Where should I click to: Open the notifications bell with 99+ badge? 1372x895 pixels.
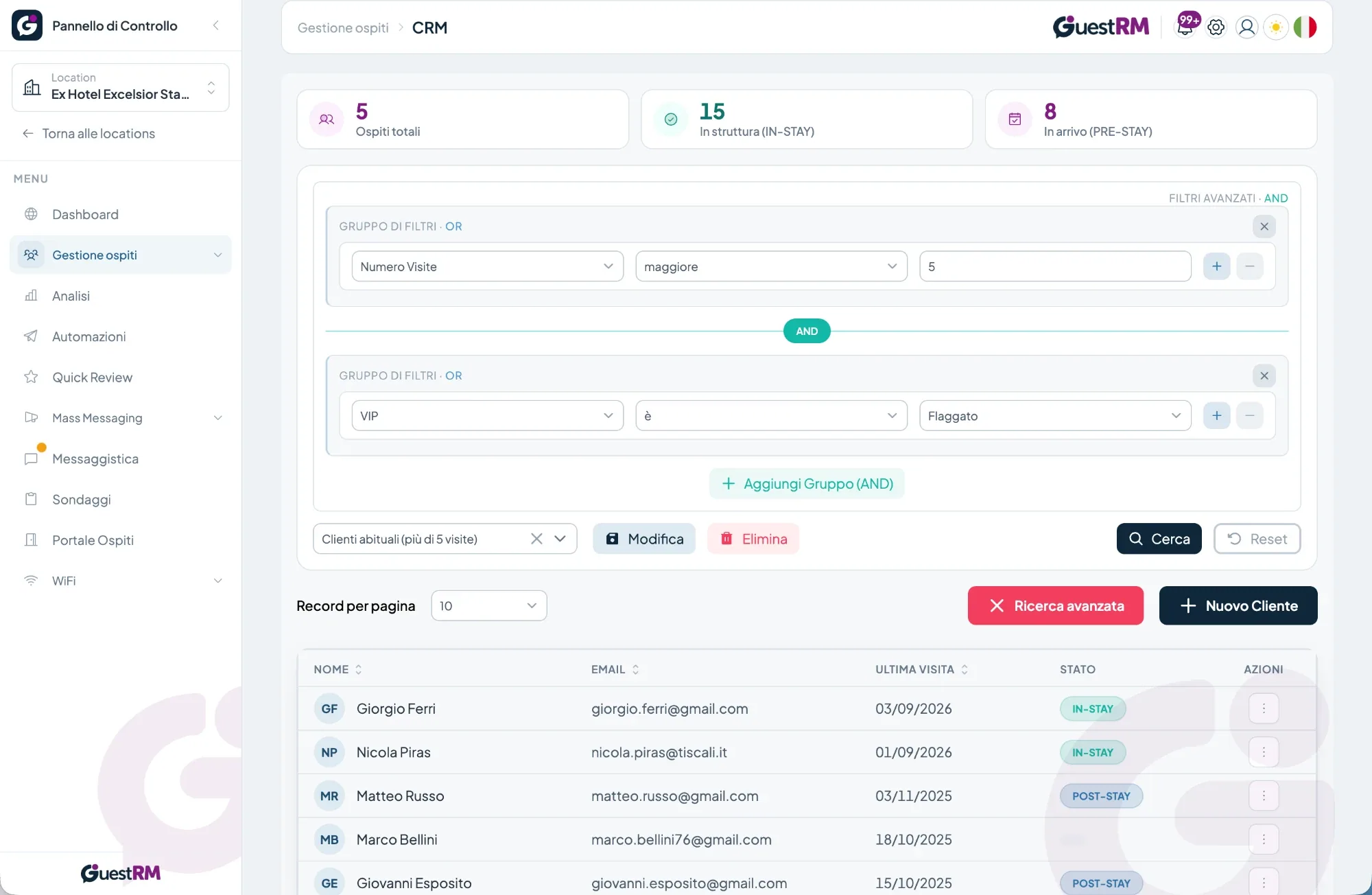click(x=1185, y=27)
